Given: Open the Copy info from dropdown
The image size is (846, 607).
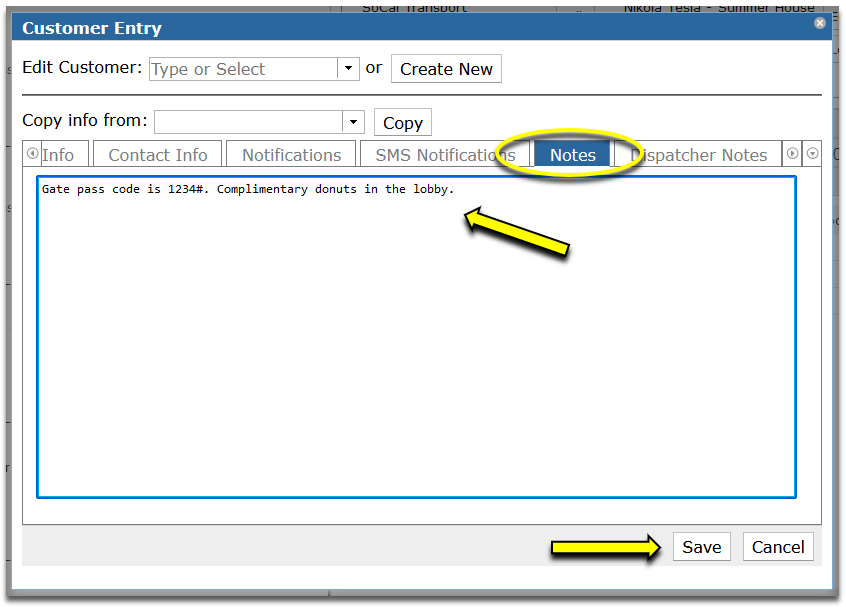Looking at the screenshot, I should pos(353,120).
